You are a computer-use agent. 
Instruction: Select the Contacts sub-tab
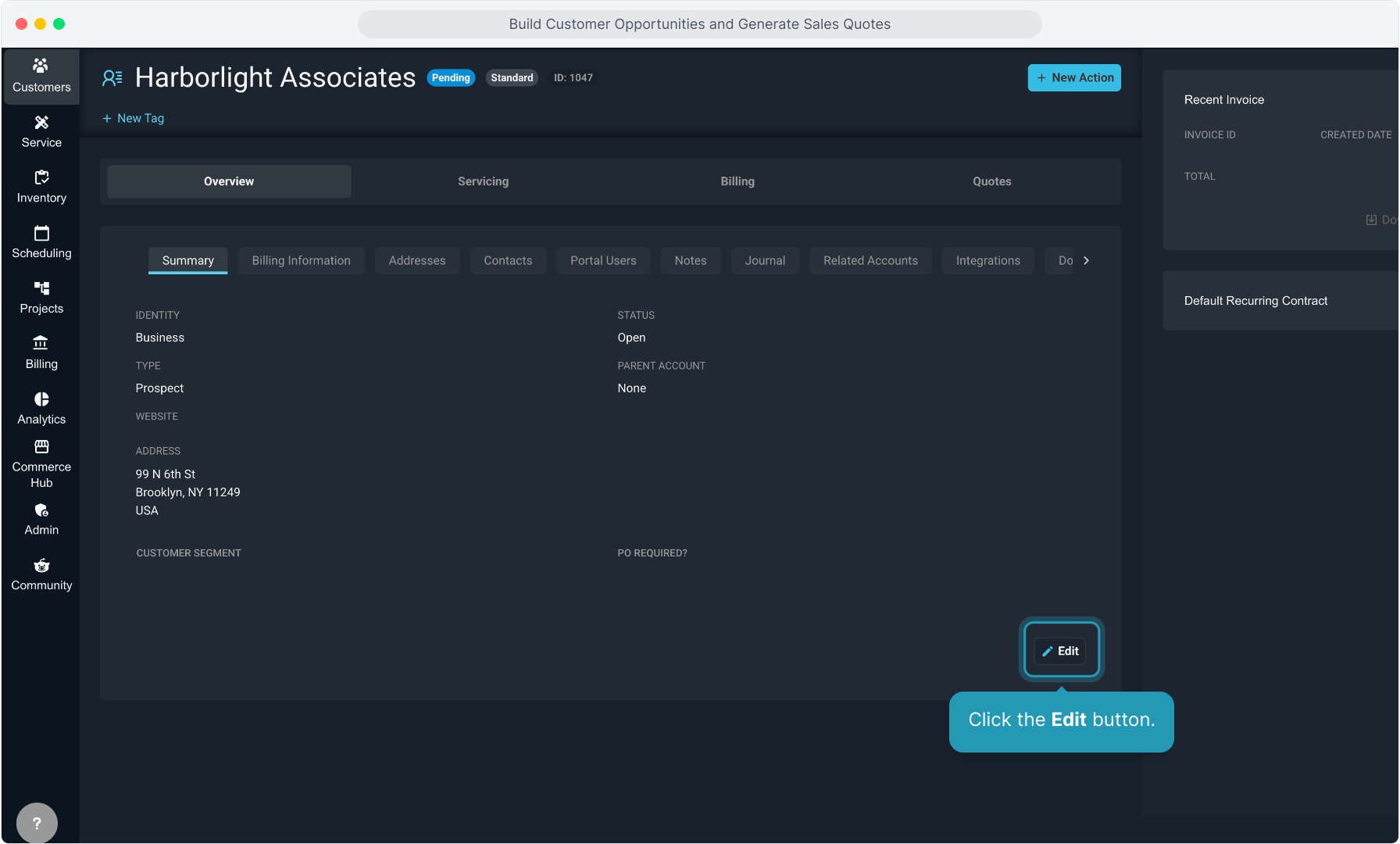(508, 261)
